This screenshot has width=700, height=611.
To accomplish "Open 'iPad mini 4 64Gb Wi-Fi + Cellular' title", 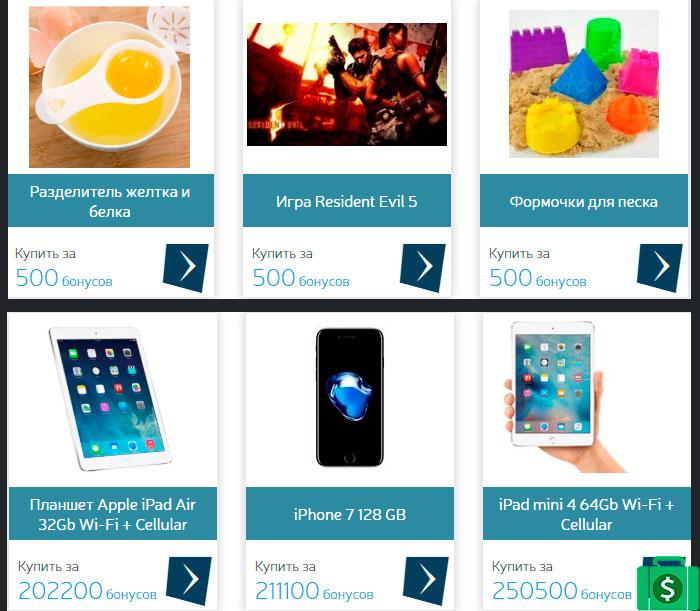I will [587, 514].
